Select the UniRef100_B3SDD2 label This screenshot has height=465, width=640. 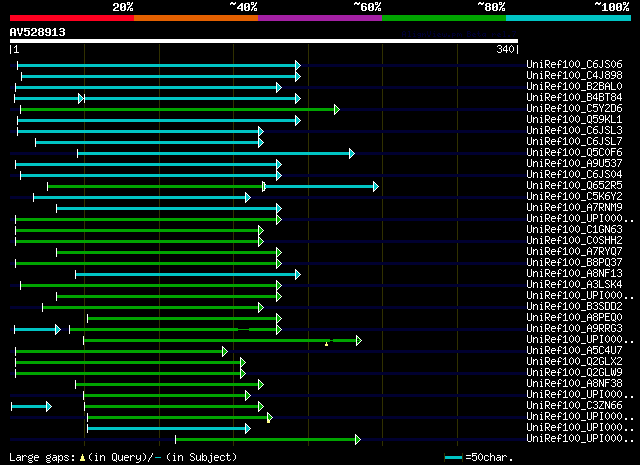pyautogui.click(x=574, y=307)
